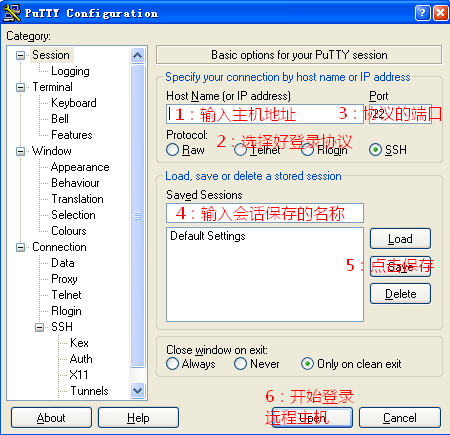Click the PuTTY icon in title bar
Viewport: 450px width, 435px height.
pos(11,13)
